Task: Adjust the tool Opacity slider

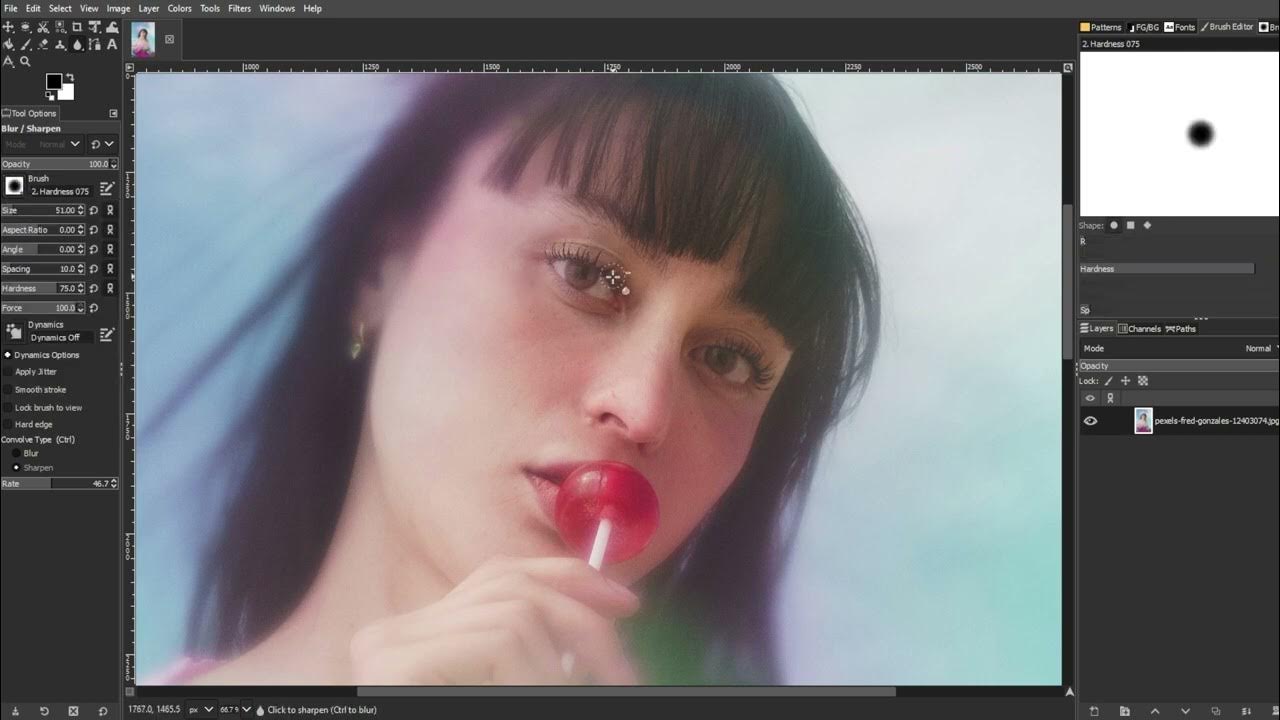Action: pyautogui.click(x=59, y=164)
